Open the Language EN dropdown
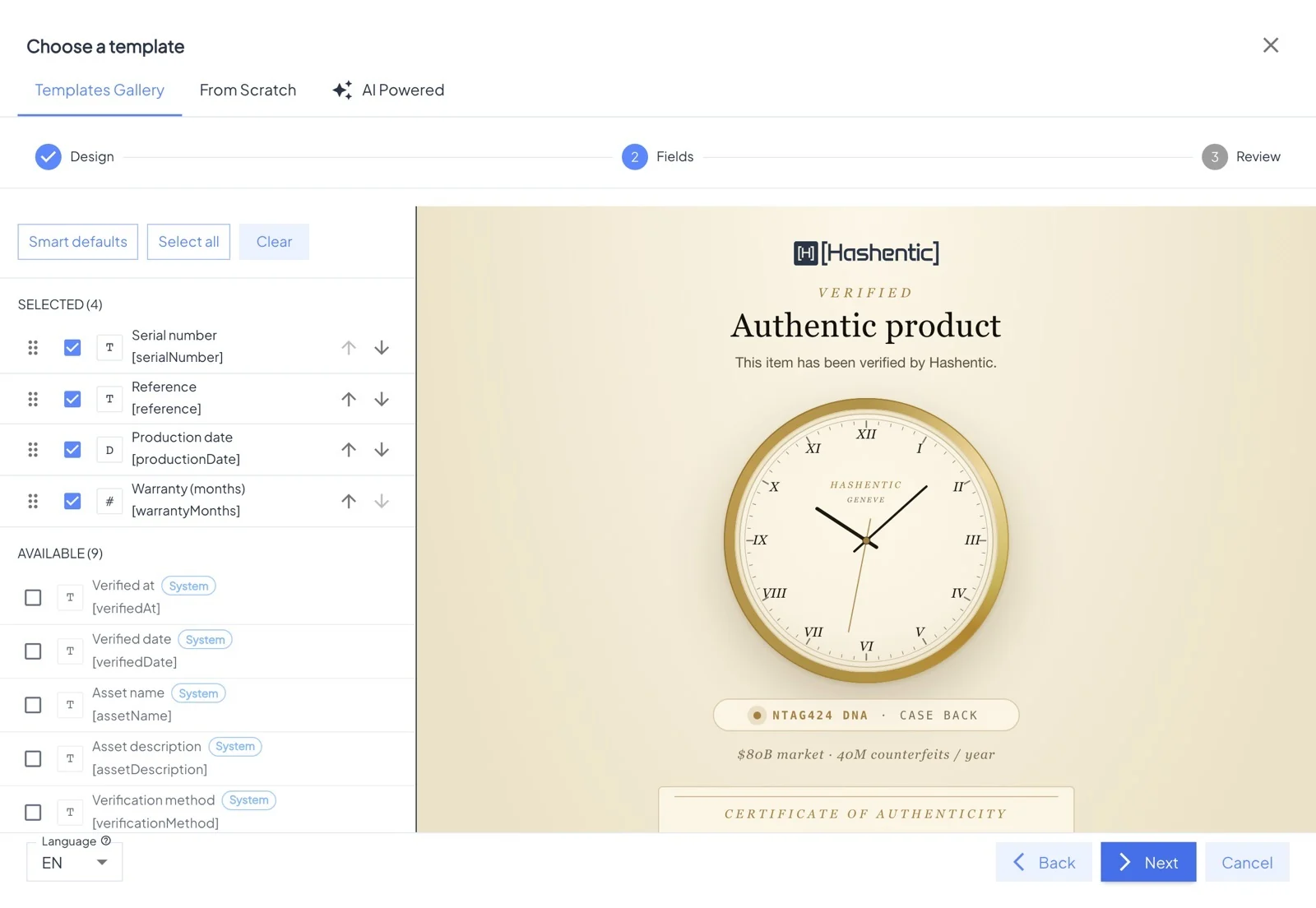 [x=74, y=863]
